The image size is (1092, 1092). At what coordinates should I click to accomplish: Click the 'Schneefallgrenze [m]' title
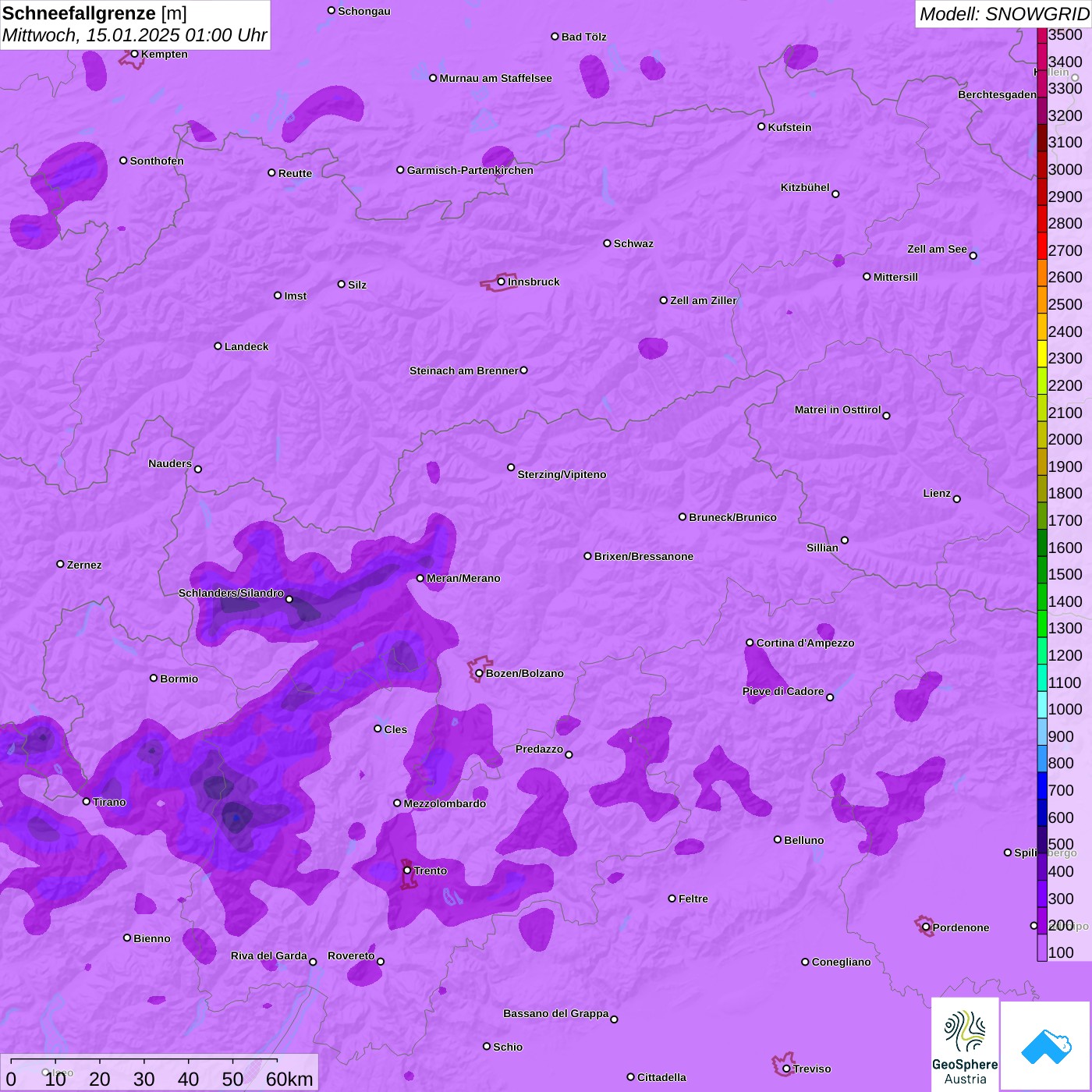click(94, 13)
